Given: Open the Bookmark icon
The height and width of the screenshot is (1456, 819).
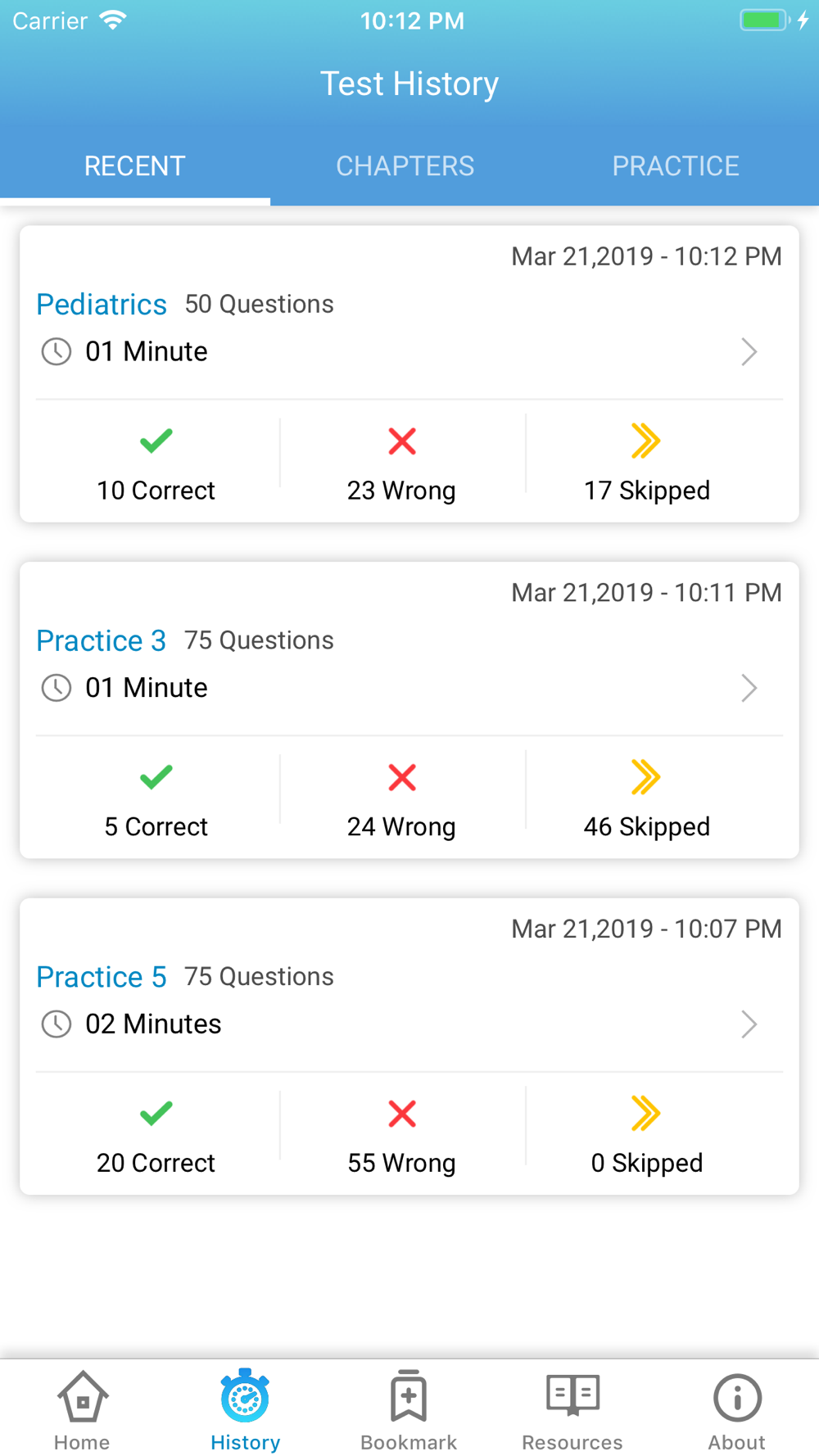Looking at the screenshot, I should click(x=409, y=1395).
